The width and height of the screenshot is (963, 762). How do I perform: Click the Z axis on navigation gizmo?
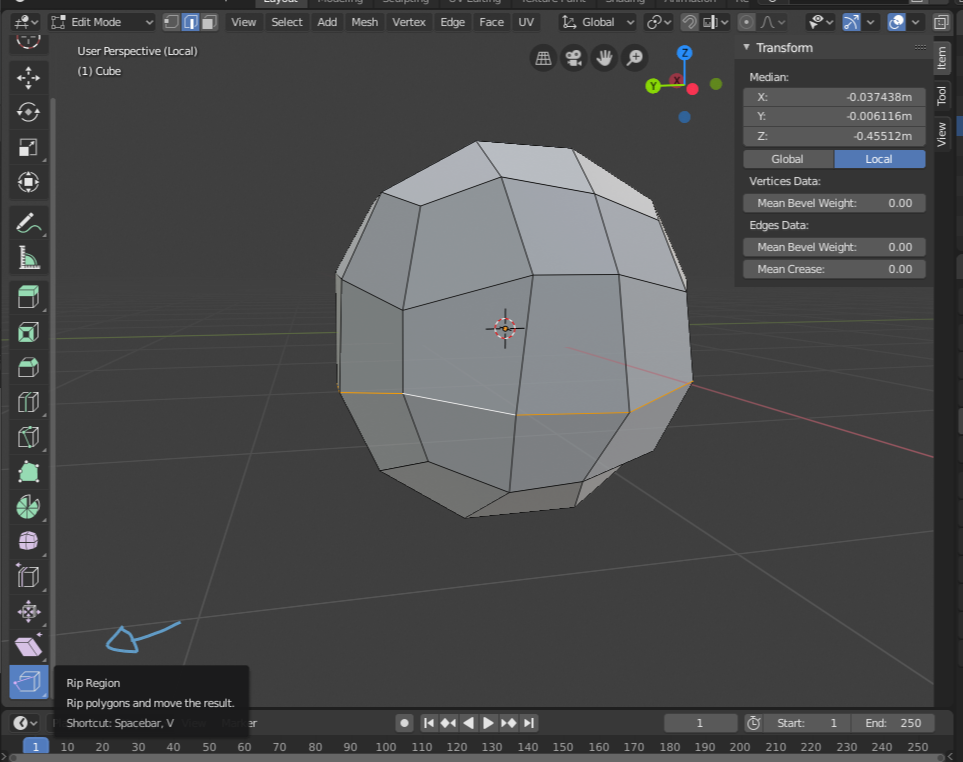(x=684, y=53)
